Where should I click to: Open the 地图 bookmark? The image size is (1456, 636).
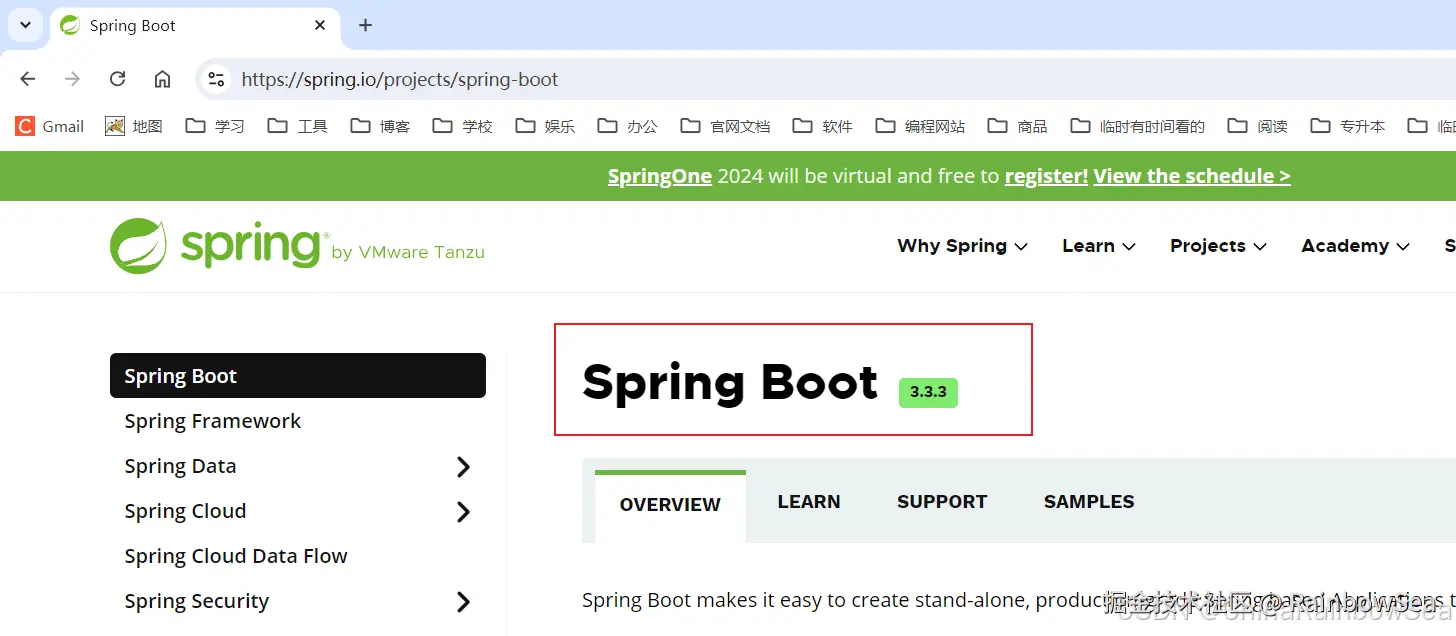coord(134,126)
